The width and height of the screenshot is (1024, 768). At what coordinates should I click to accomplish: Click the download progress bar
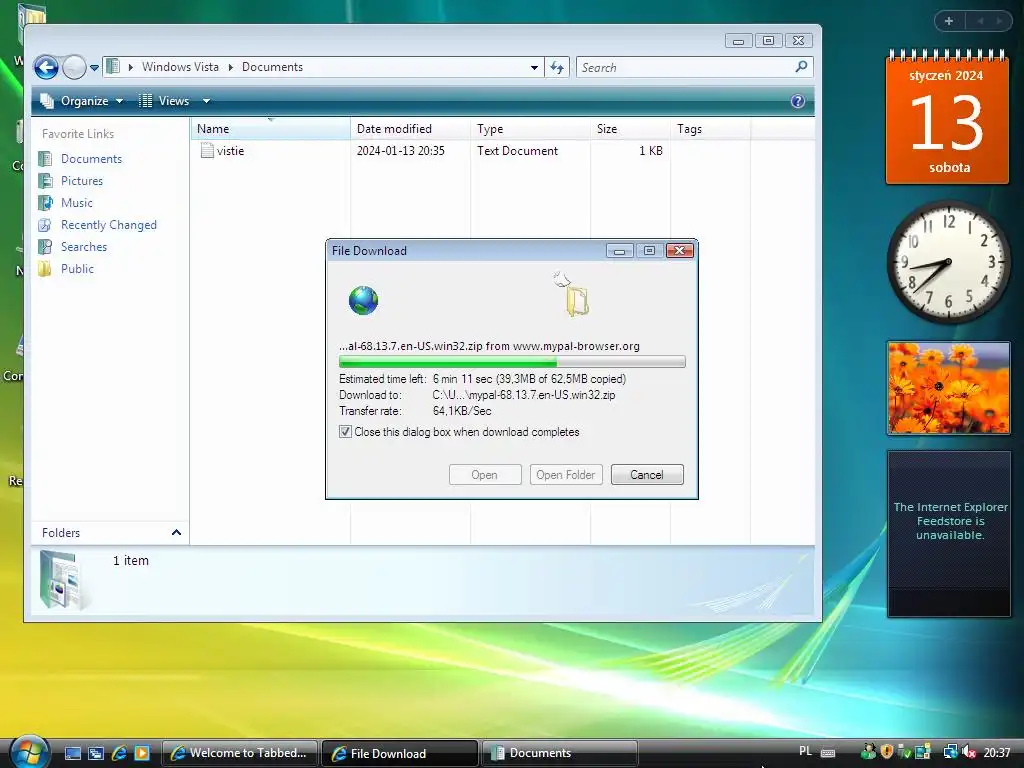pos(512,362)
